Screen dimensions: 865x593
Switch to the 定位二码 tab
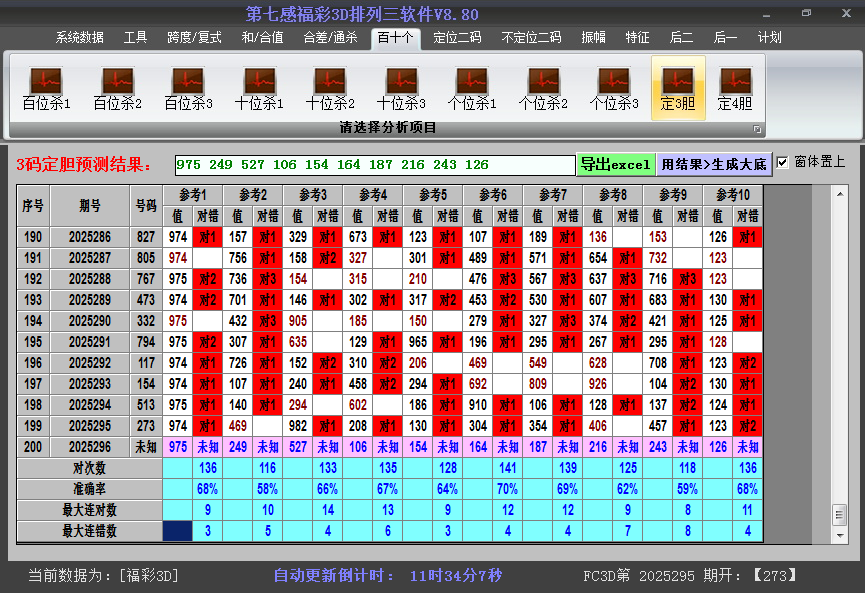coord(457,37)
